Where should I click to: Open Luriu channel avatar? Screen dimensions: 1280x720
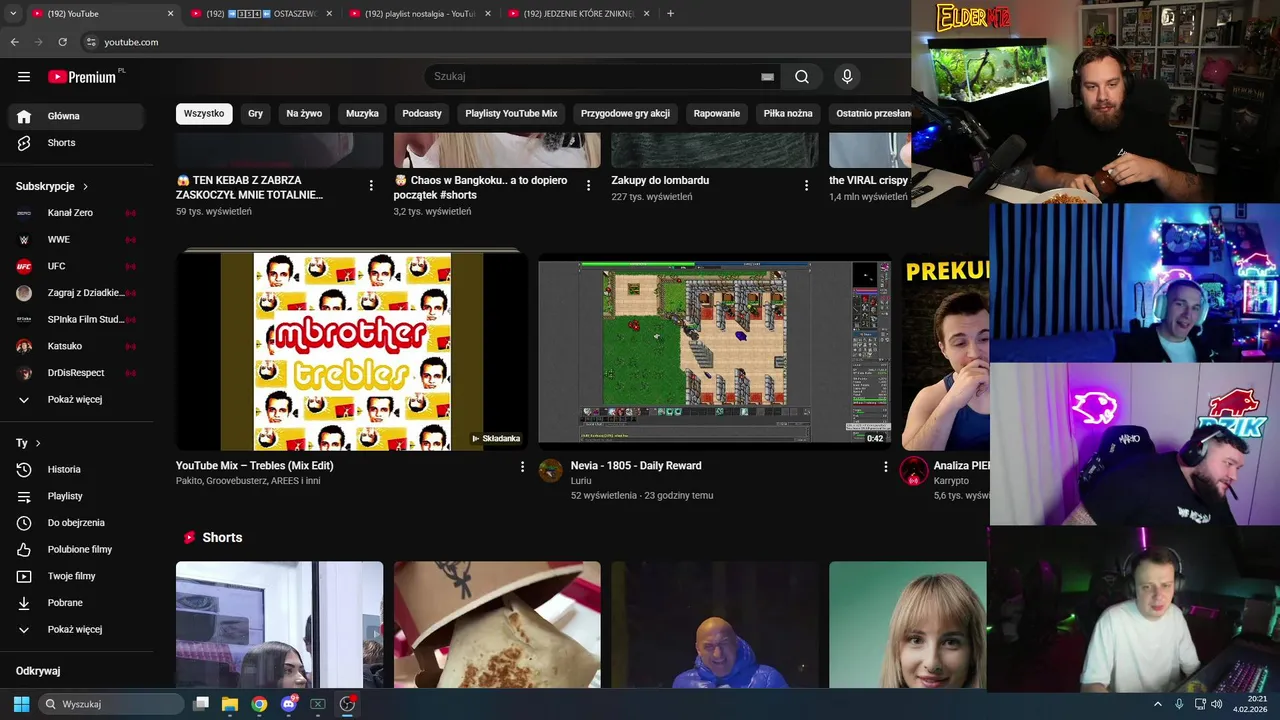coord(551,471)
